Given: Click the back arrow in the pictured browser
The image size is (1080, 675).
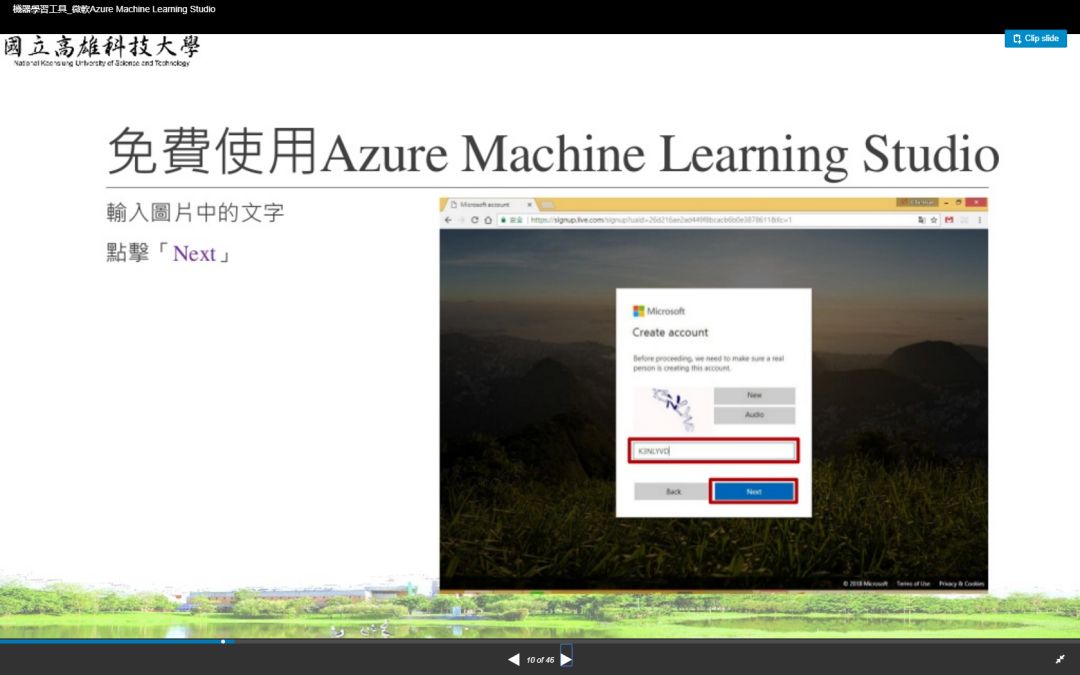Looking at the screenshot, I should coord(449,220).
